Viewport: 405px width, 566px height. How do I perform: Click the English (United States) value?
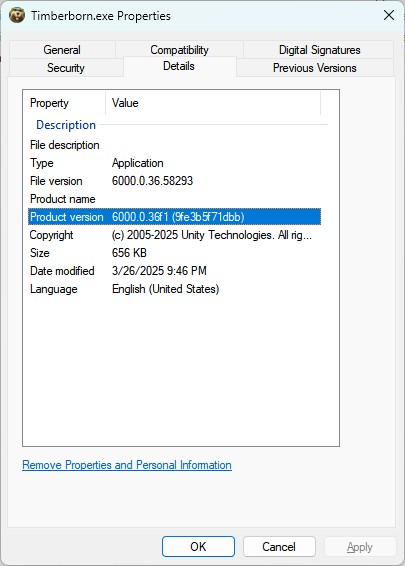coord(165,289)
